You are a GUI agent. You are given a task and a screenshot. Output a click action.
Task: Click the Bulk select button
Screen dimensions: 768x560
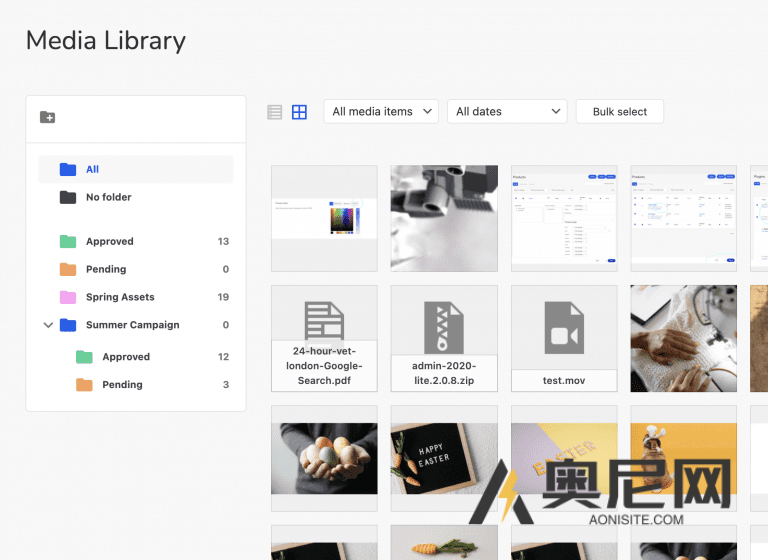620,112
